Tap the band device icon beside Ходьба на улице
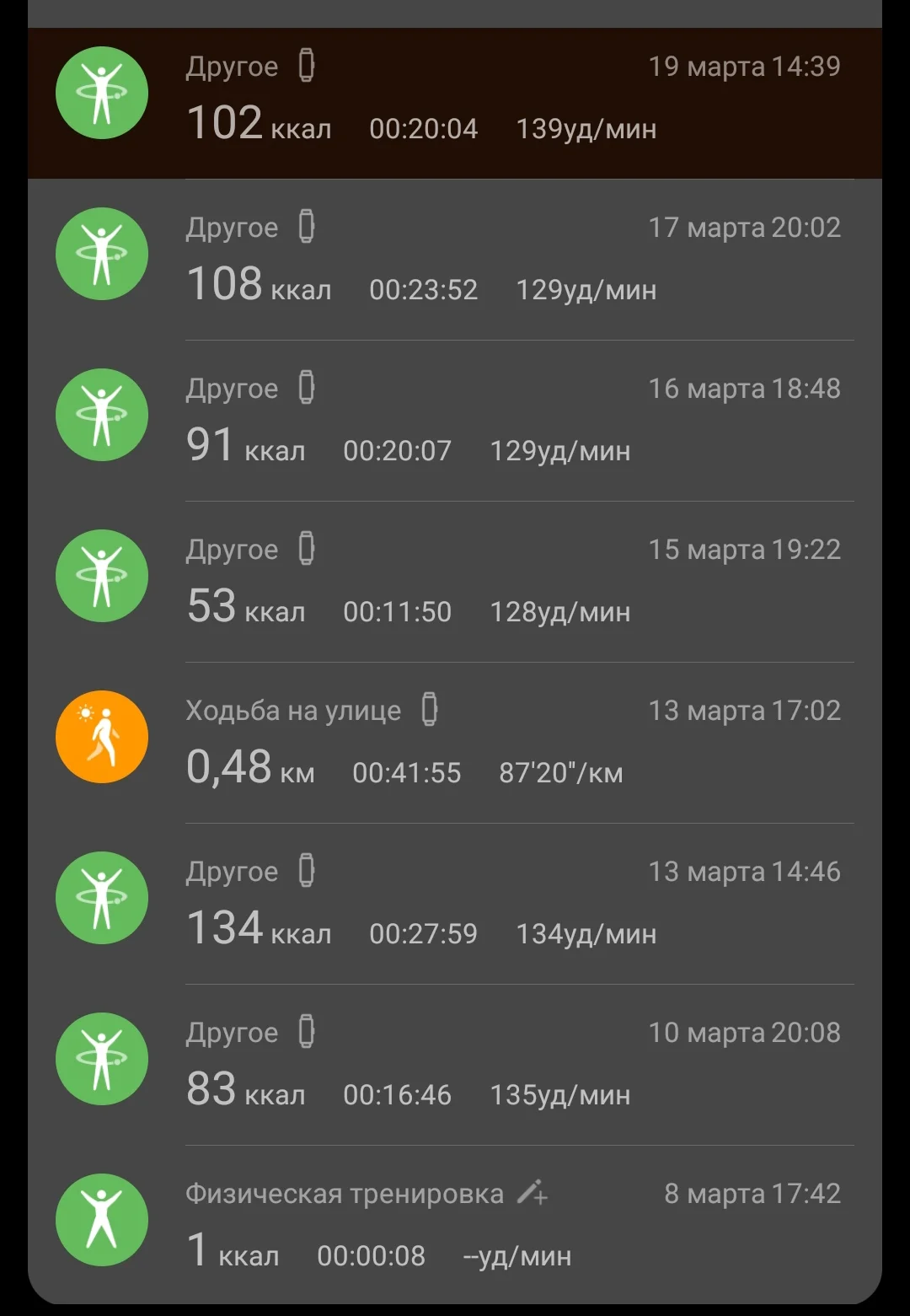Screen dimensions: 910x1316 coord(430,710)
